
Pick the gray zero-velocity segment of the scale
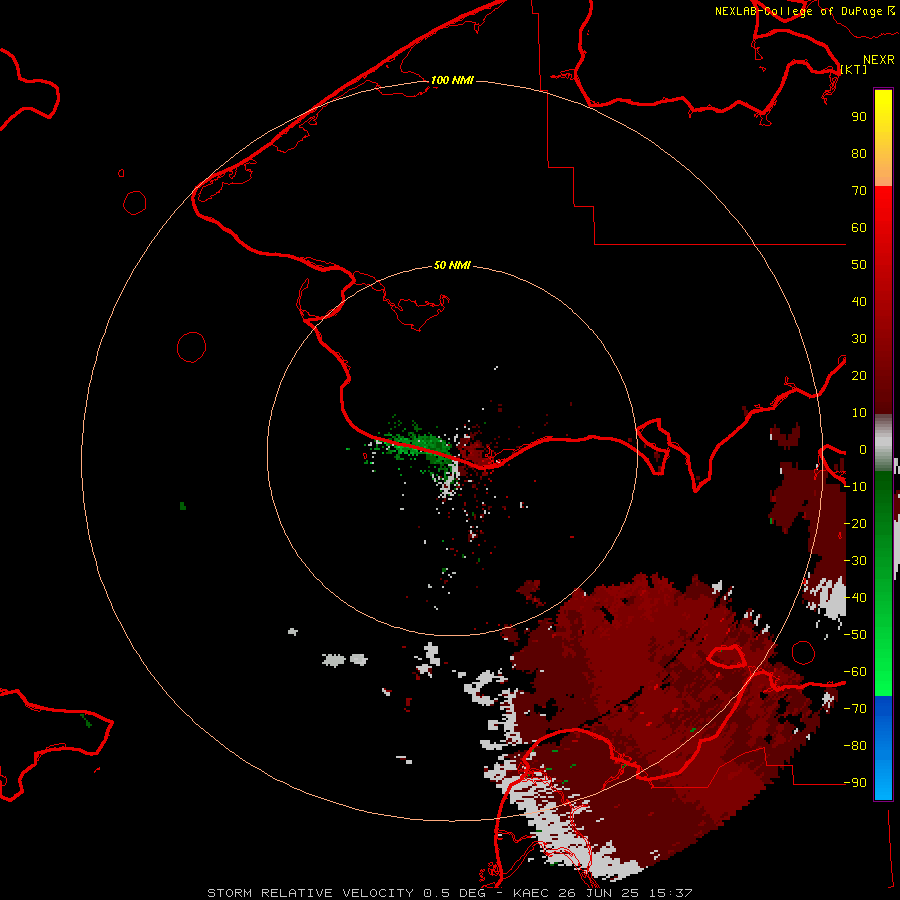pos(883,443)
